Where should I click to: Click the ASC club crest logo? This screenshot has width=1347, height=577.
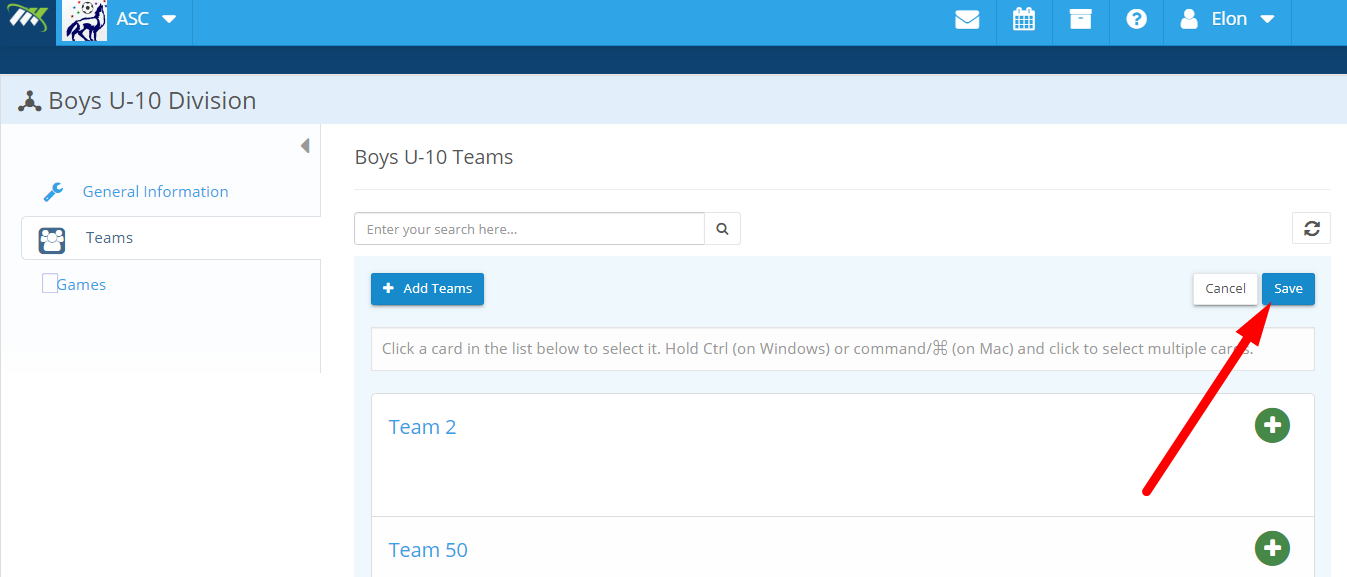click(x=86, y=20)
